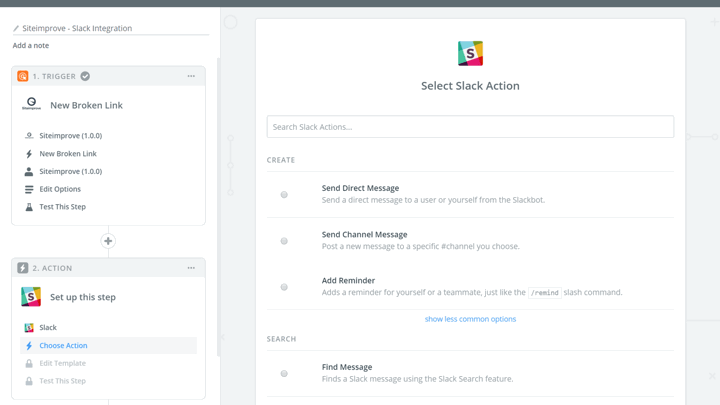Collapse options via show less common options
720x405 pixels.
point(470,319)
